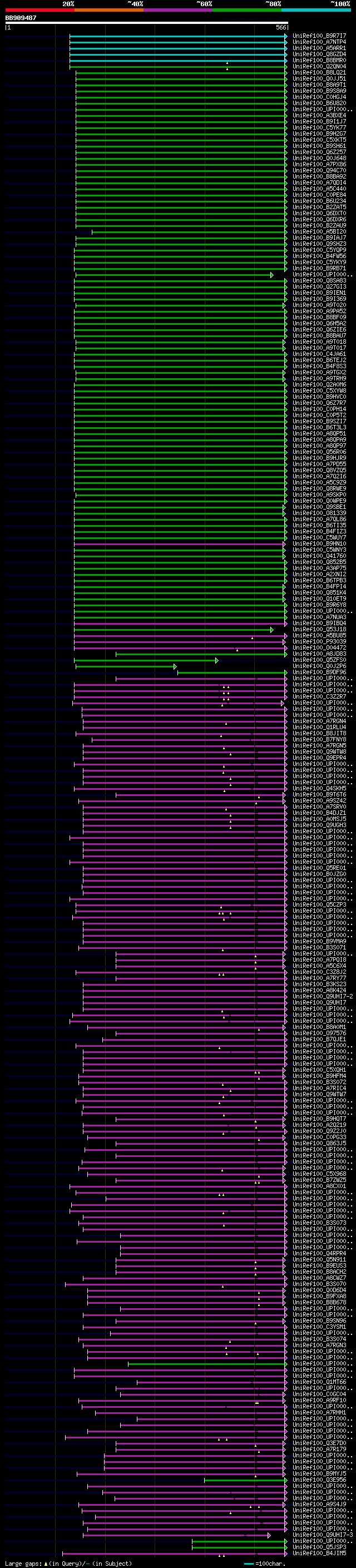Select the UniRef100_A3BXE4 hit label

(319, 115)
